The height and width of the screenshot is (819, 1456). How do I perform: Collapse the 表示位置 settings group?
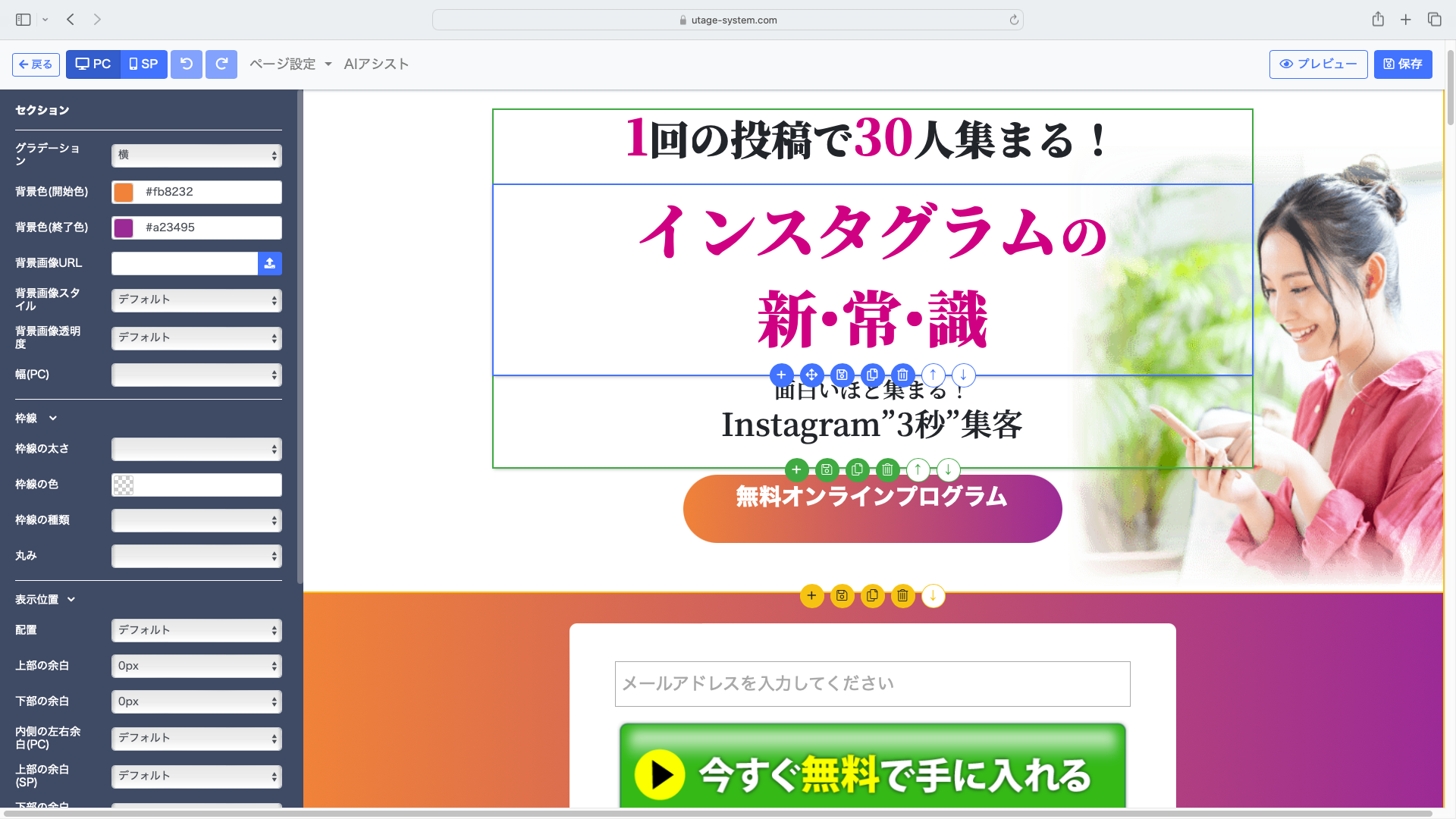[45, 599]
